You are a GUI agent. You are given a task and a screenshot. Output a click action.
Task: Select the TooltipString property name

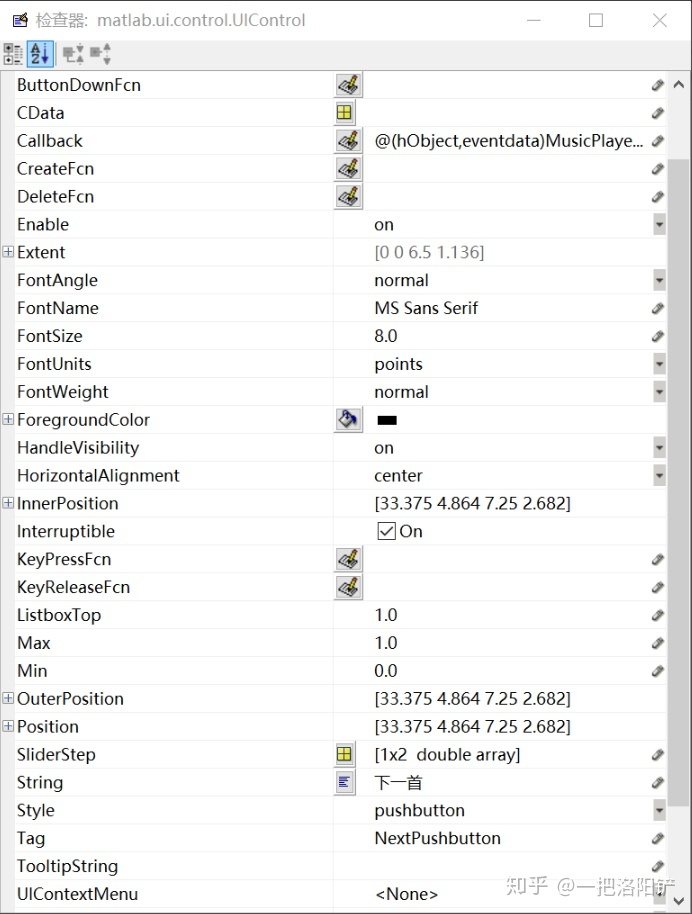pyautogui.click(x=68, y=866)
